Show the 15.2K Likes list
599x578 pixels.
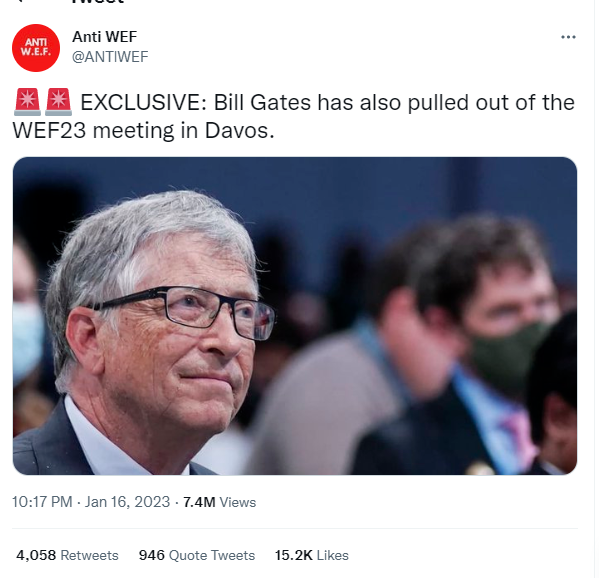[312, 555]
